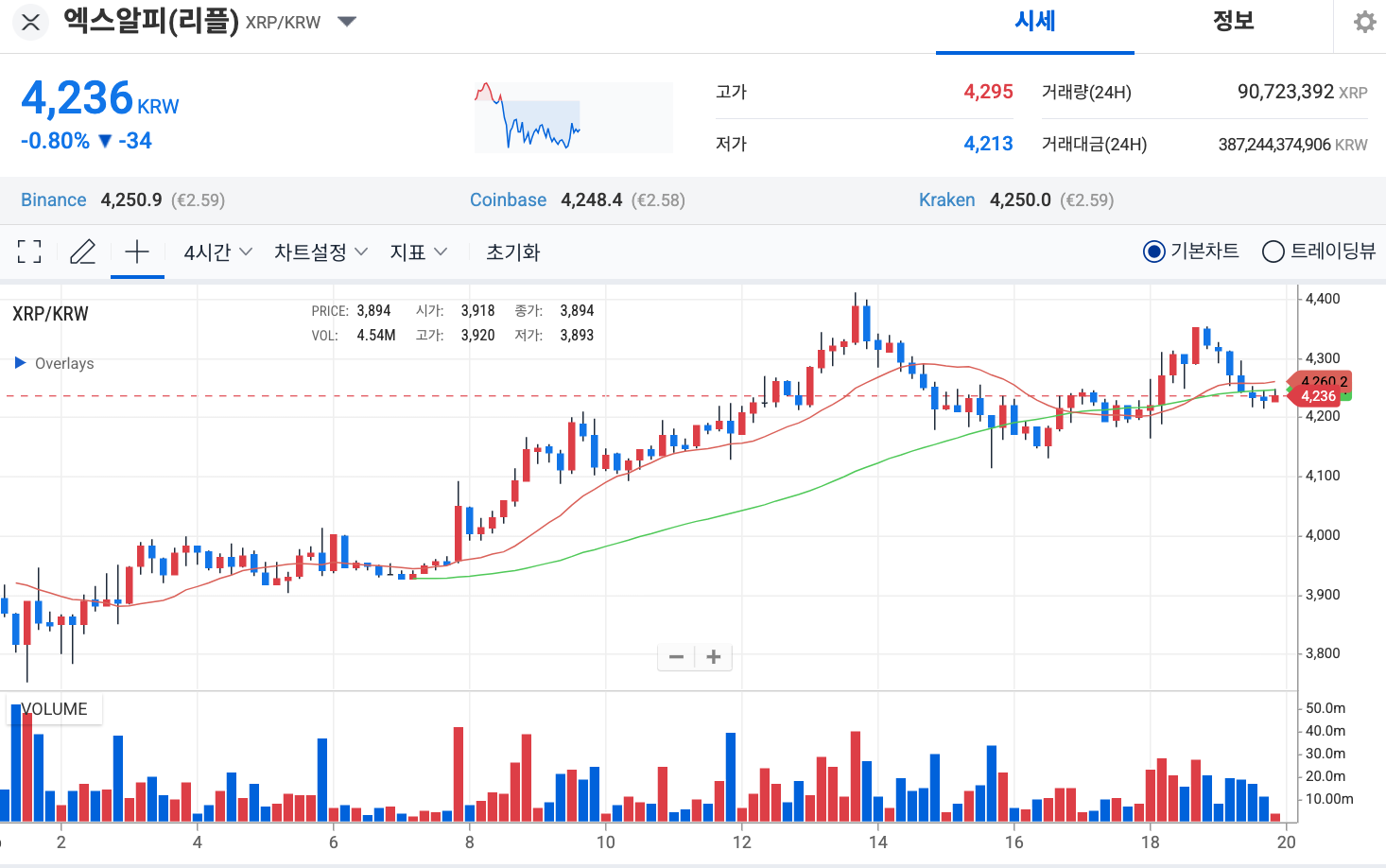Viewport: 1386px width, 868px height.
Task: Zoom in the chart with plus button
Action: (x=714, y=657)
